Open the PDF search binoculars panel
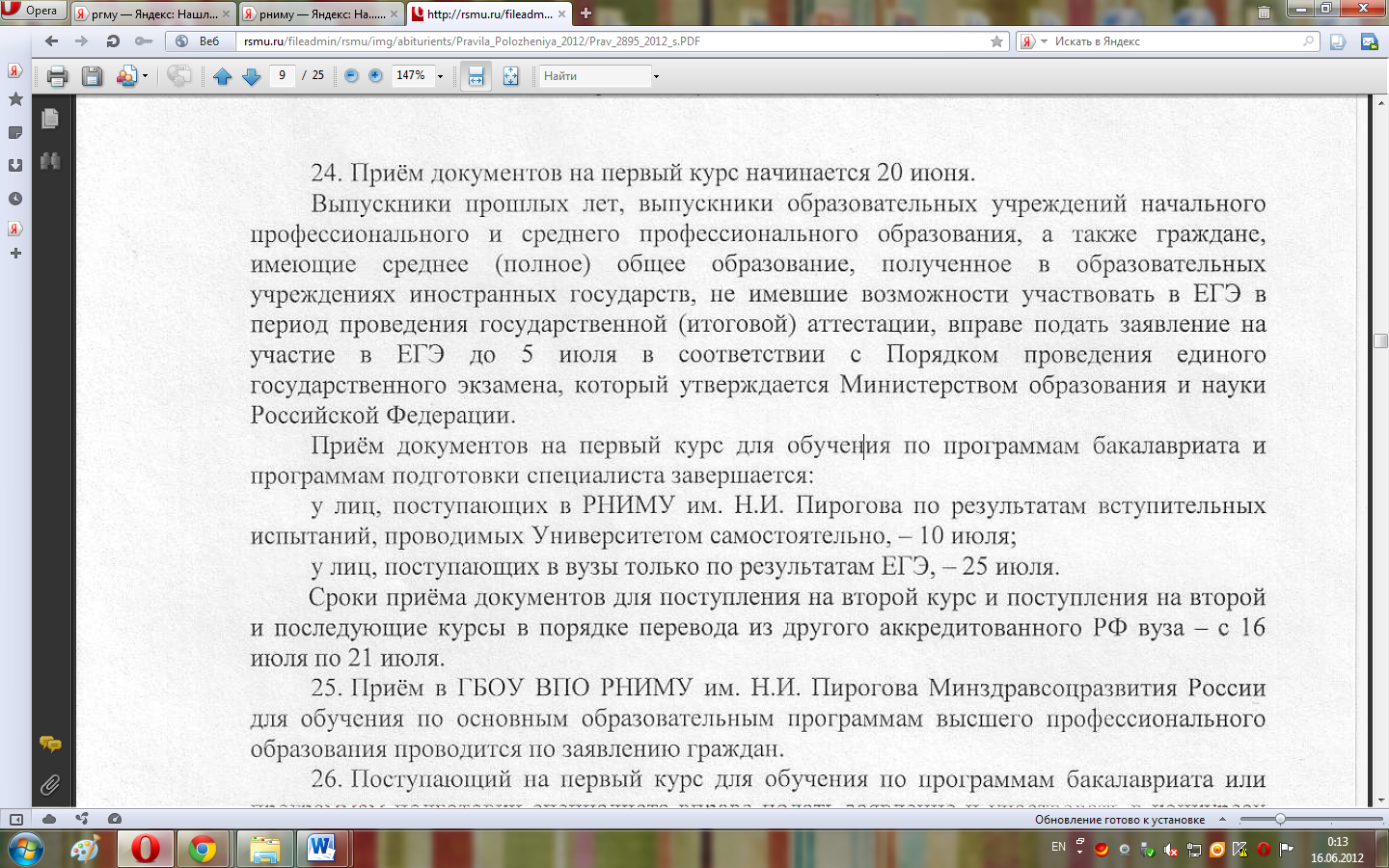Screen dimensions: 1389x868 50,161
